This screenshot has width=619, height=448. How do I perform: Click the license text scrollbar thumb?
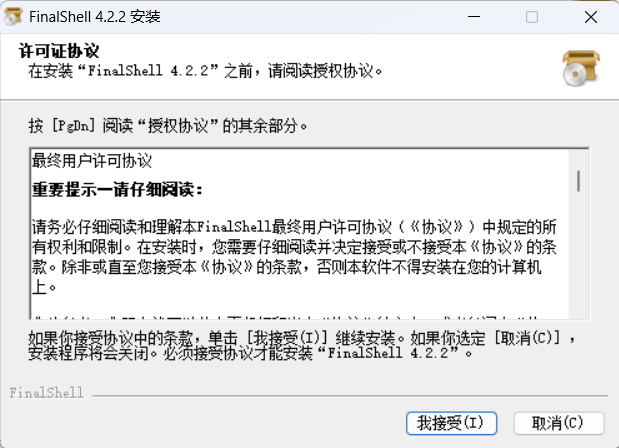coord(578,181)
